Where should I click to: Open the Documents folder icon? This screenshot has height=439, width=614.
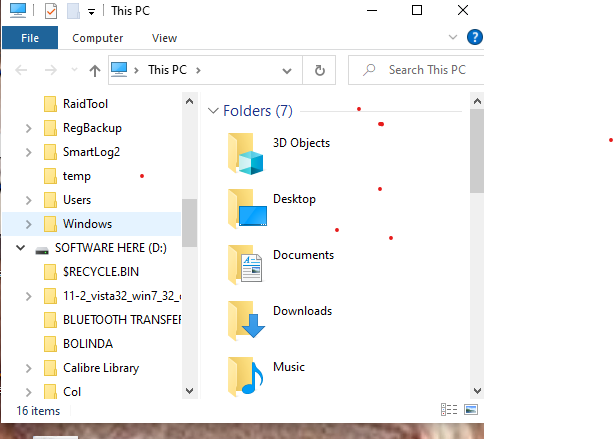[x=246, y=265]
